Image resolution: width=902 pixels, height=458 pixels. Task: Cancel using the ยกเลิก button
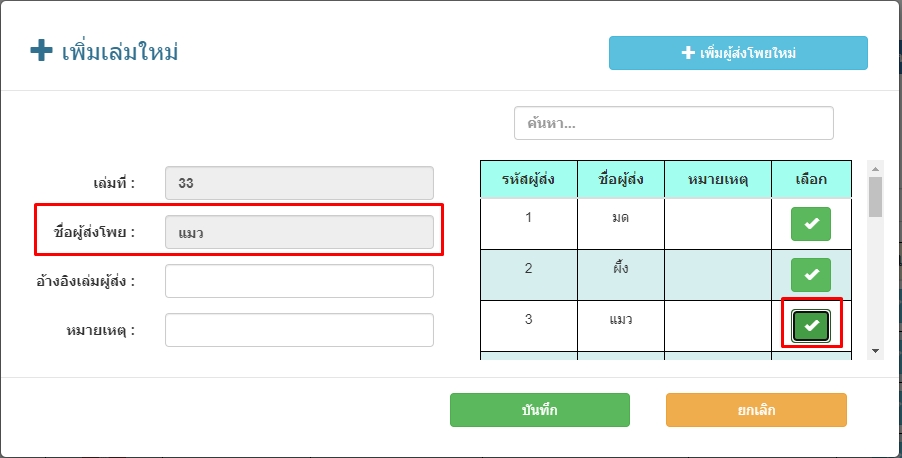pos(756,410)
